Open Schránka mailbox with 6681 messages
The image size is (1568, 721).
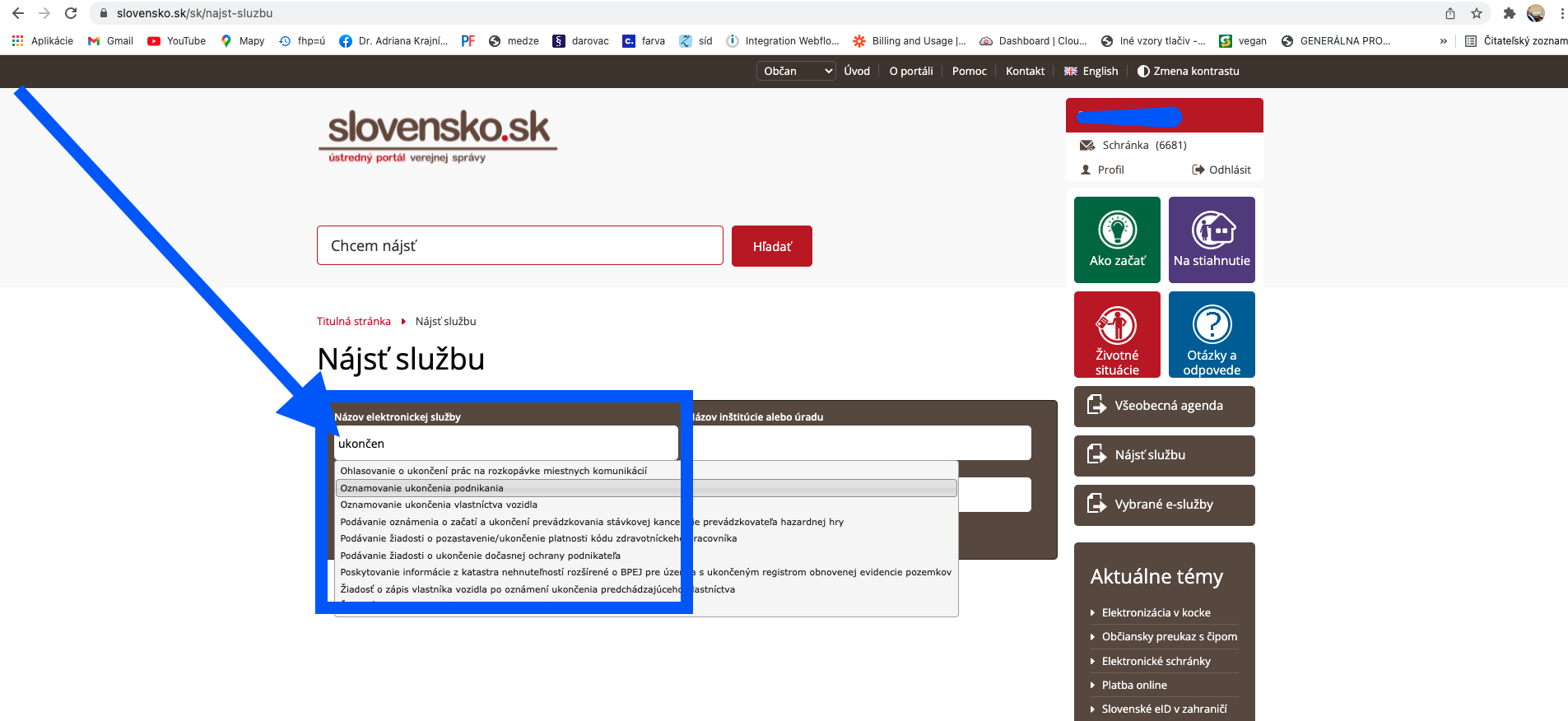1133,145
